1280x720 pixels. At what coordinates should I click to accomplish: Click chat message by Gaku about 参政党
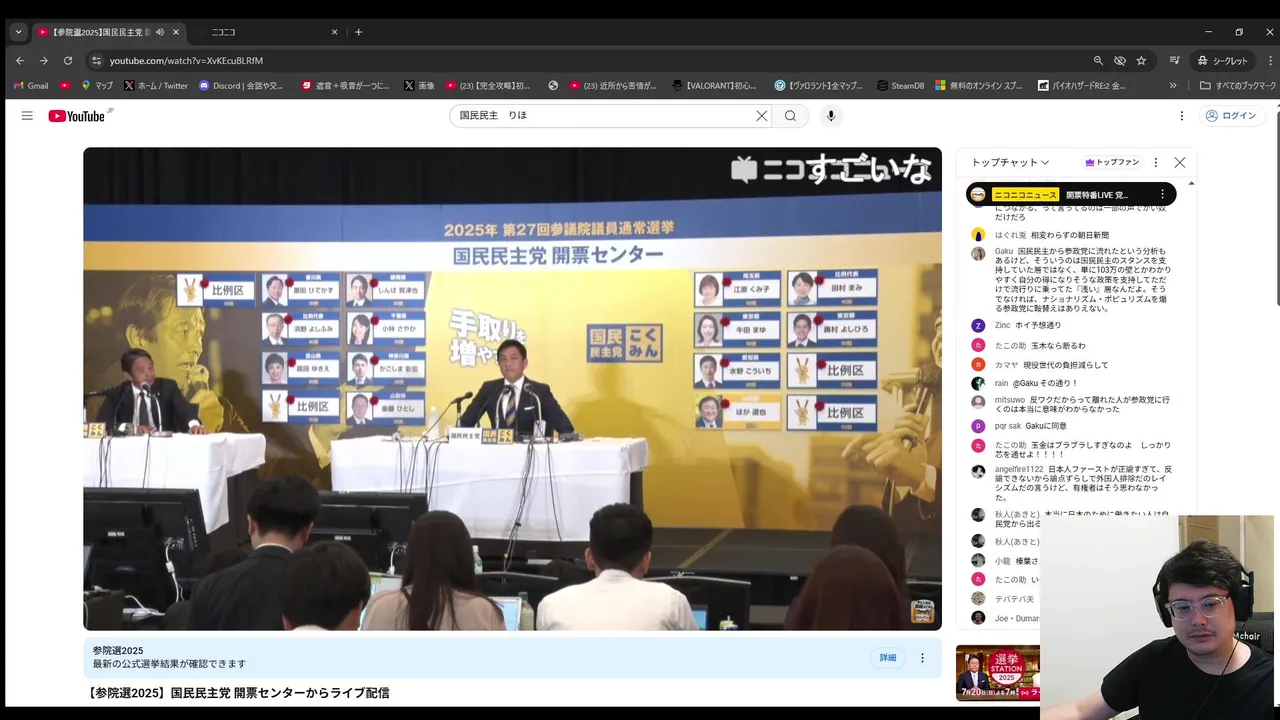(1082, 280)
